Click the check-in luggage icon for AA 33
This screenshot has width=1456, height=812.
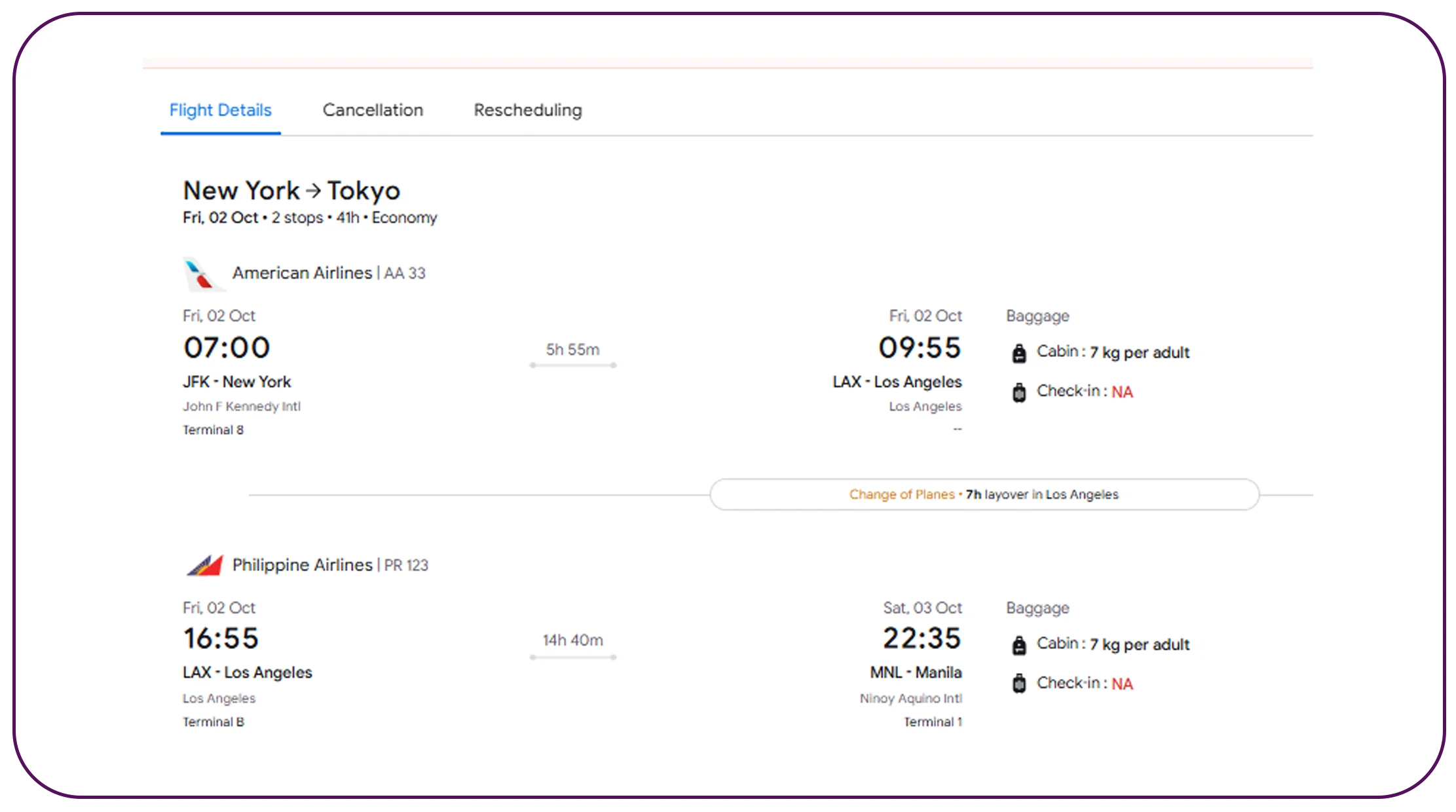(x=1019, y=392)
